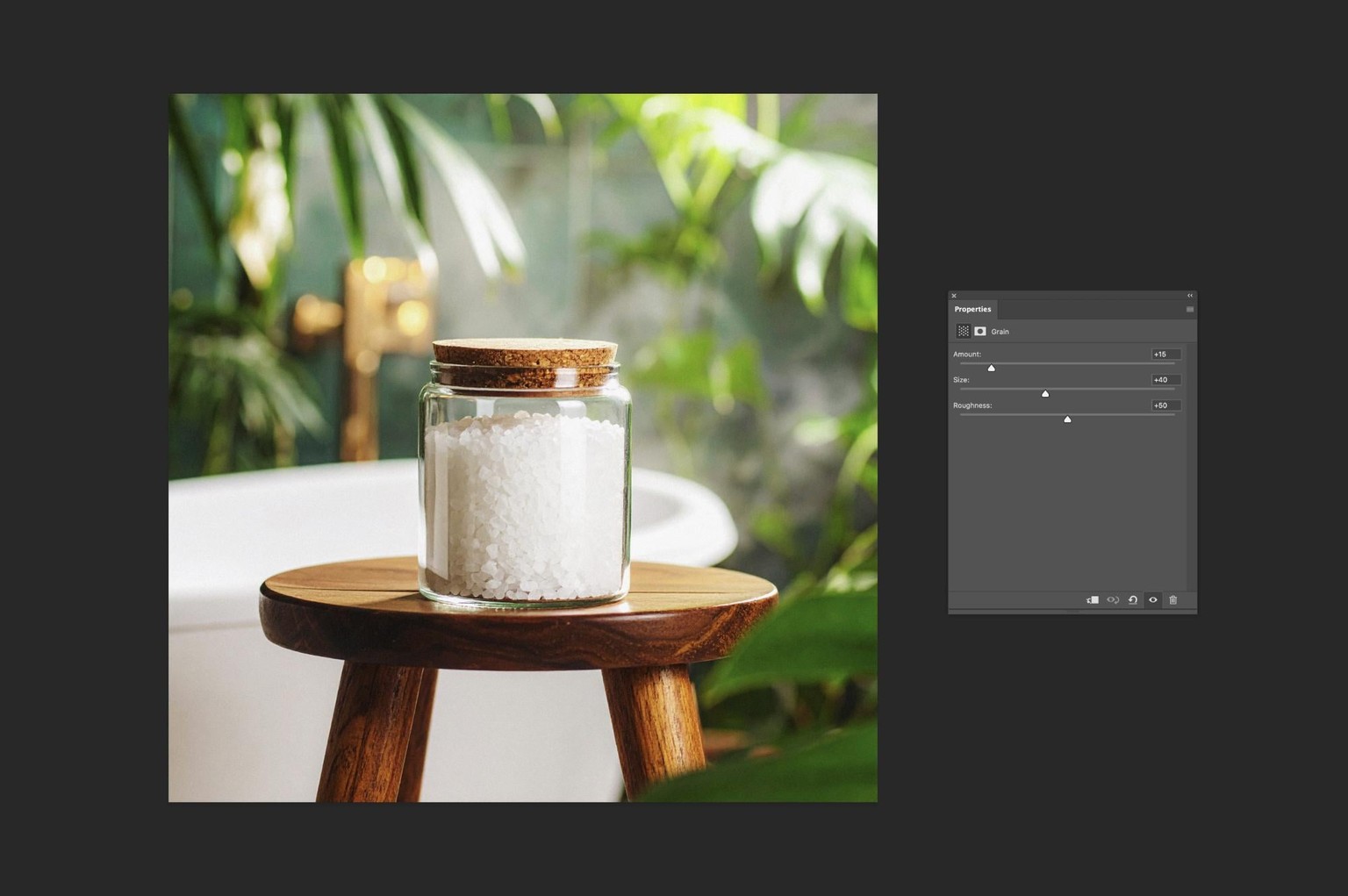Delete the Grain adjustment layer
1348x896 pixels.
(x=1173, y=600)
